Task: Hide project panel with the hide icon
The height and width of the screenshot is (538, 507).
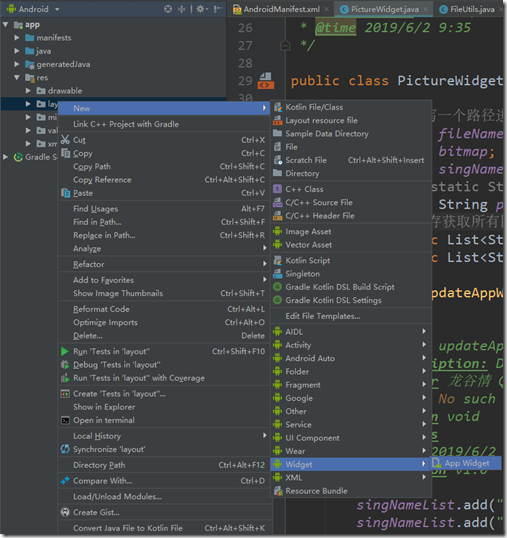Action: click(217, 9)
